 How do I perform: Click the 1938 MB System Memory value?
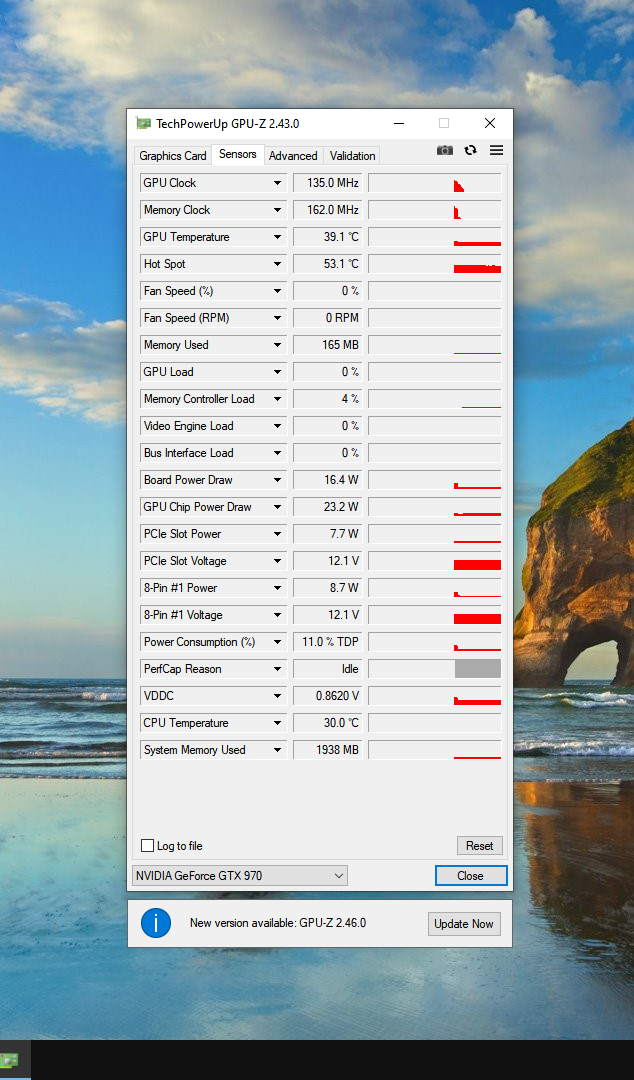[x=327, y=750]
